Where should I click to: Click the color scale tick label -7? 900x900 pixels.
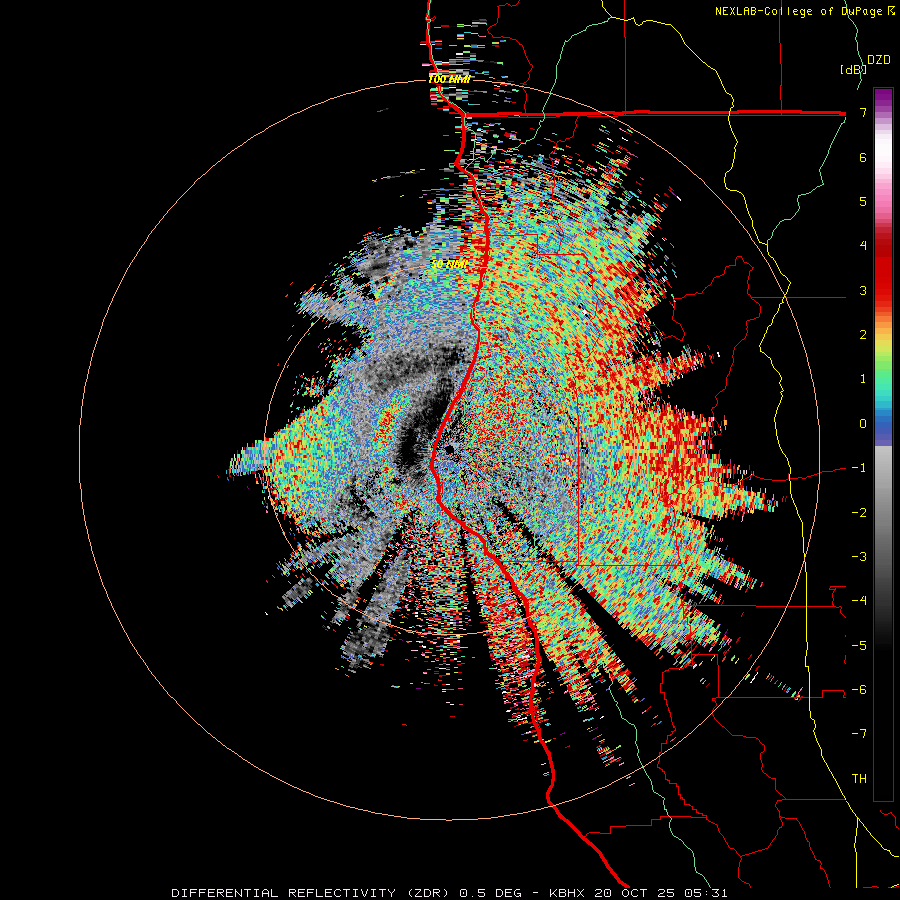pos(859,734)
